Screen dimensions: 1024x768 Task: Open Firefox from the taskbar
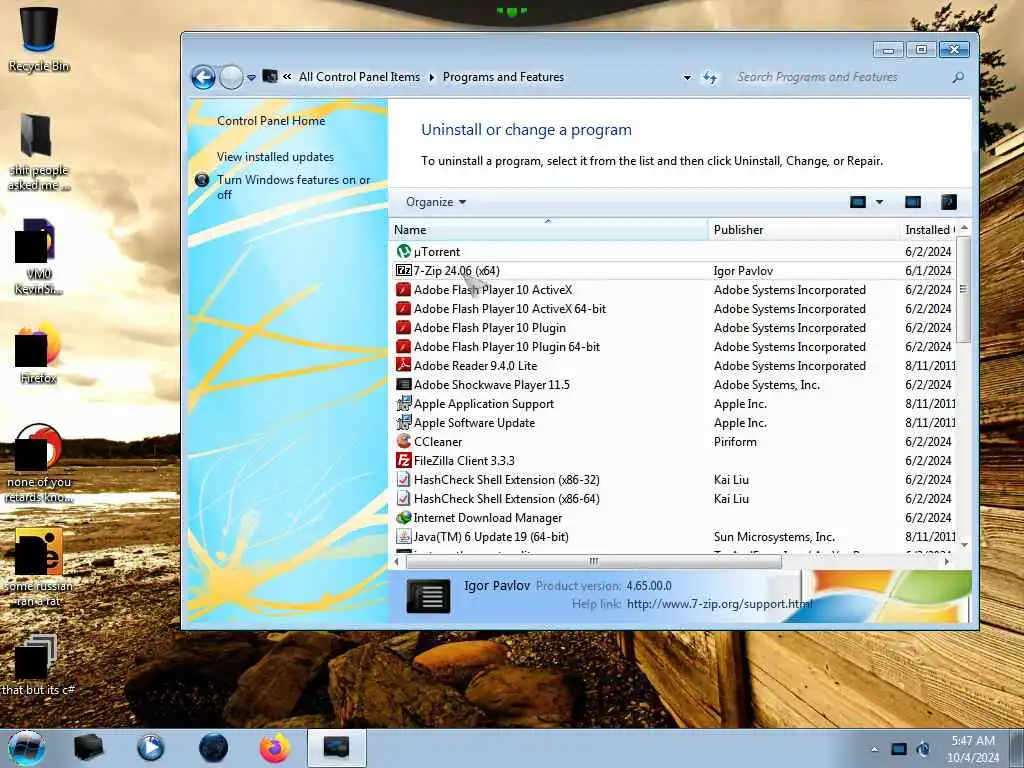pos(275,748)
